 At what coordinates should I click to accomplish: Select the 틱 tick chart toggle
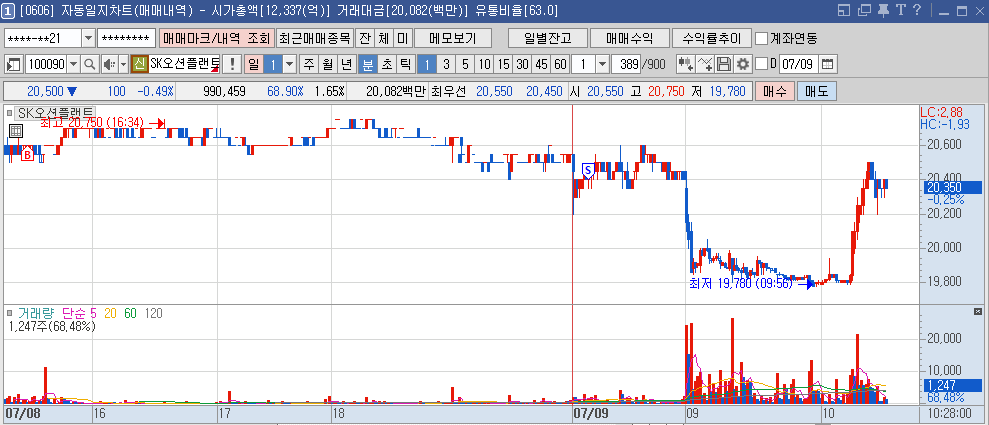405,64
